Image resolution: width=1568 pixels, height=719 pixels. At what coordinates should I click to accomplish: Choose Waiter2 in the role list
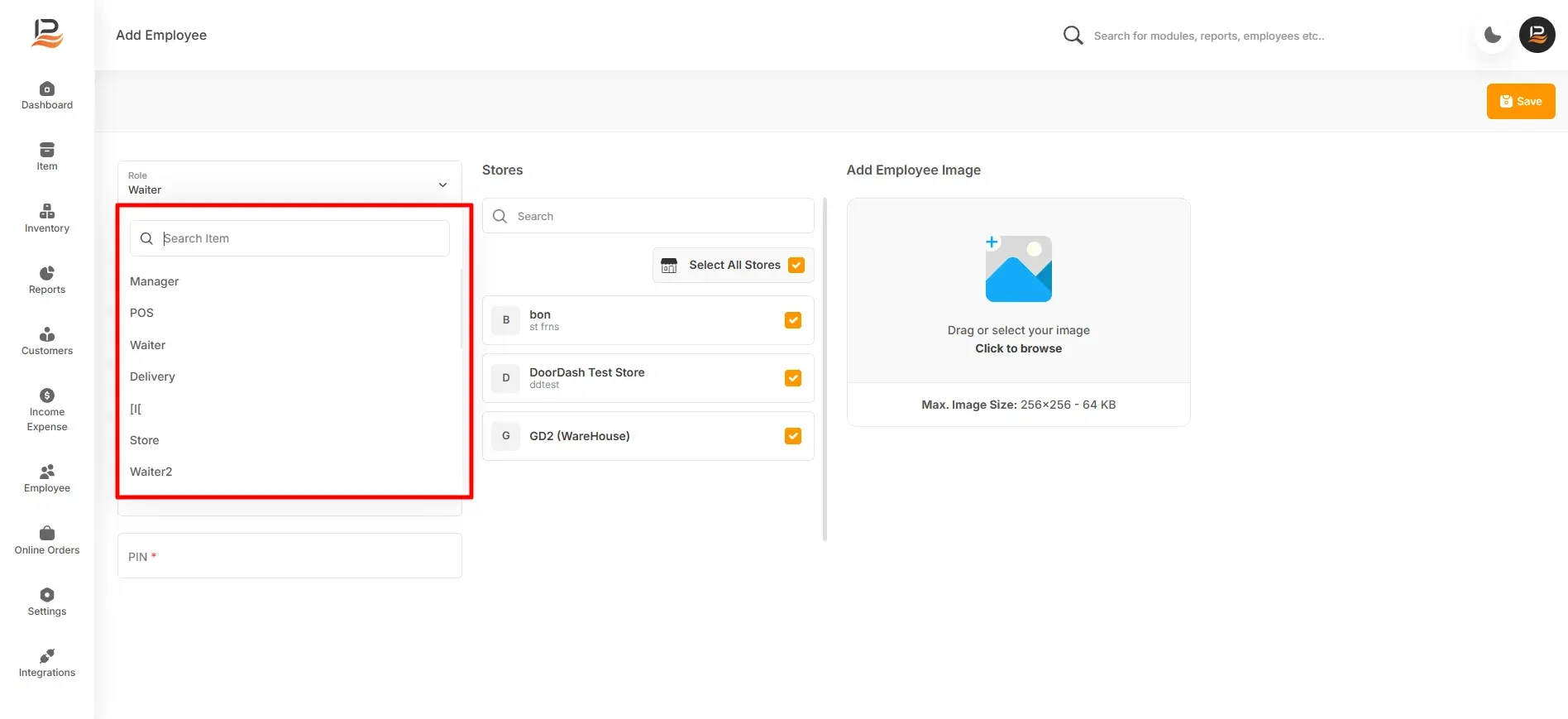(151, 472)
